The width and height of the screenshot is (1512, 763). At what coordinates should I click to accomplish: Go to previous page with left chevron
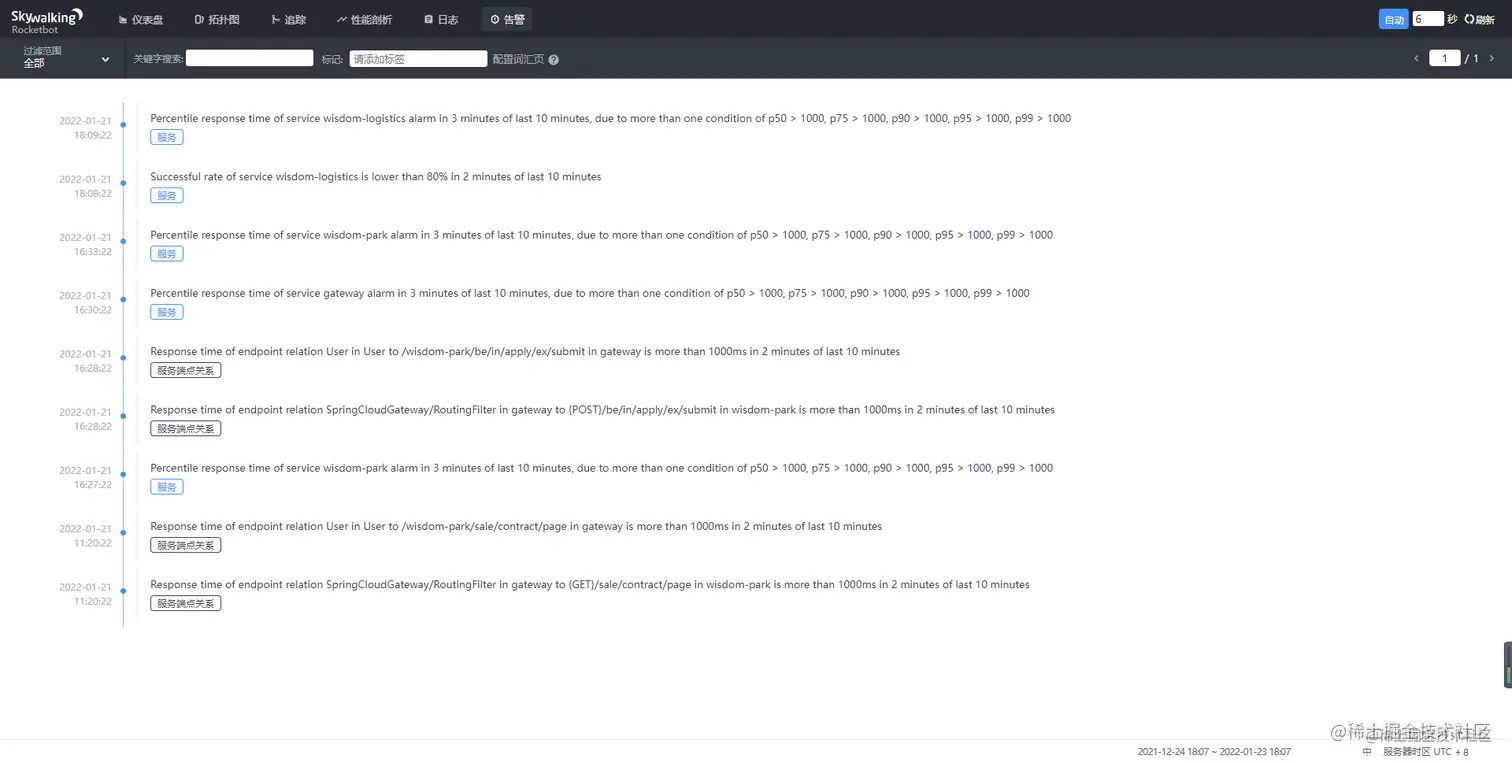[1416, 58]
